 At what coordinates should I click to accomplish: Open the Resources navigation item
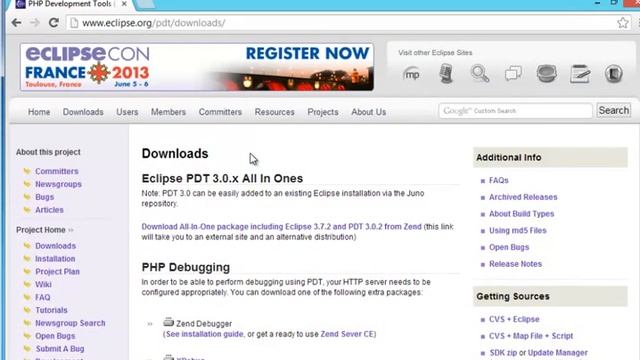point(274,112)
